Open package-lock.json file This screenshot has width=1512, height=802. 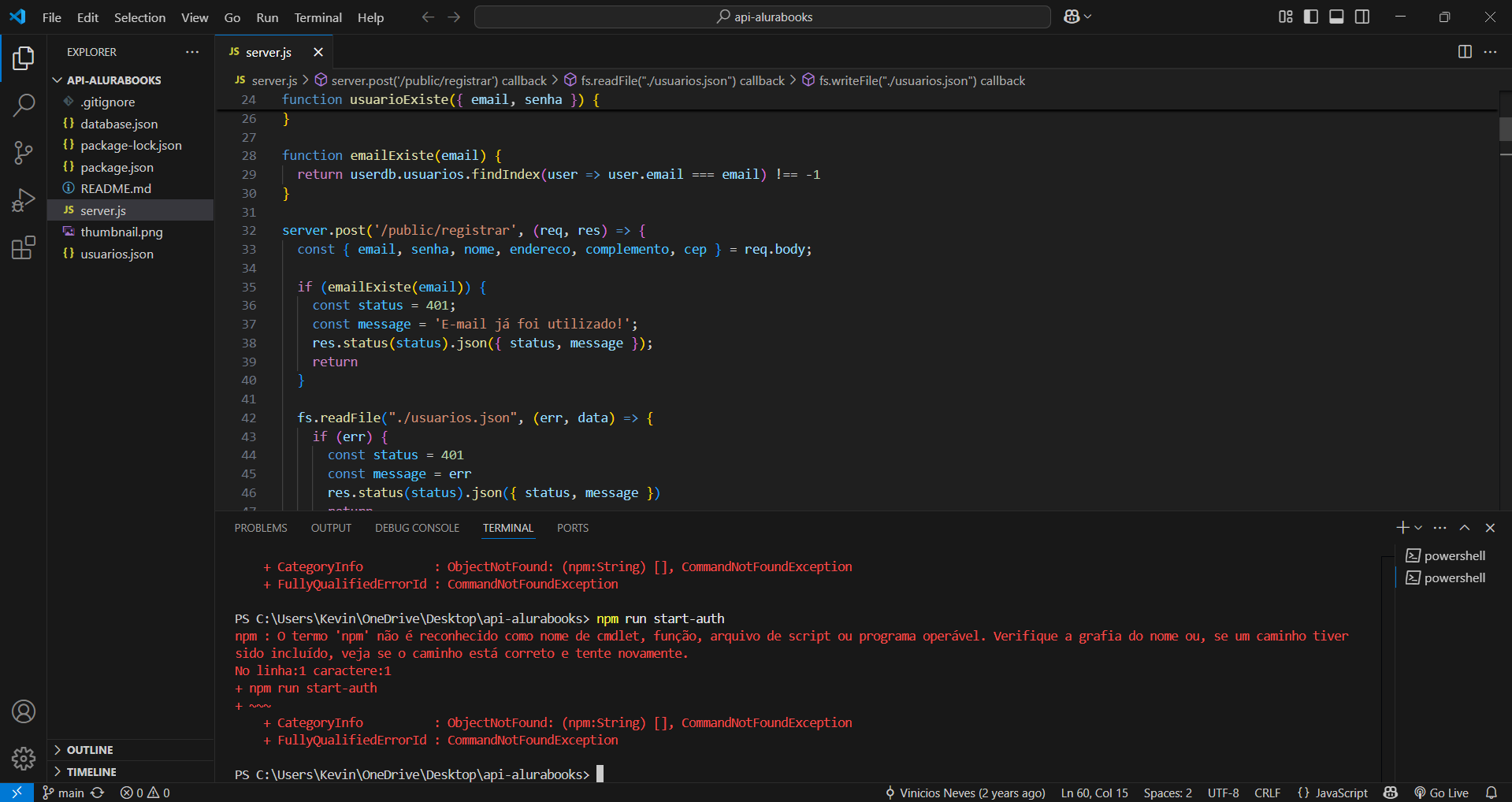[131, 145]
